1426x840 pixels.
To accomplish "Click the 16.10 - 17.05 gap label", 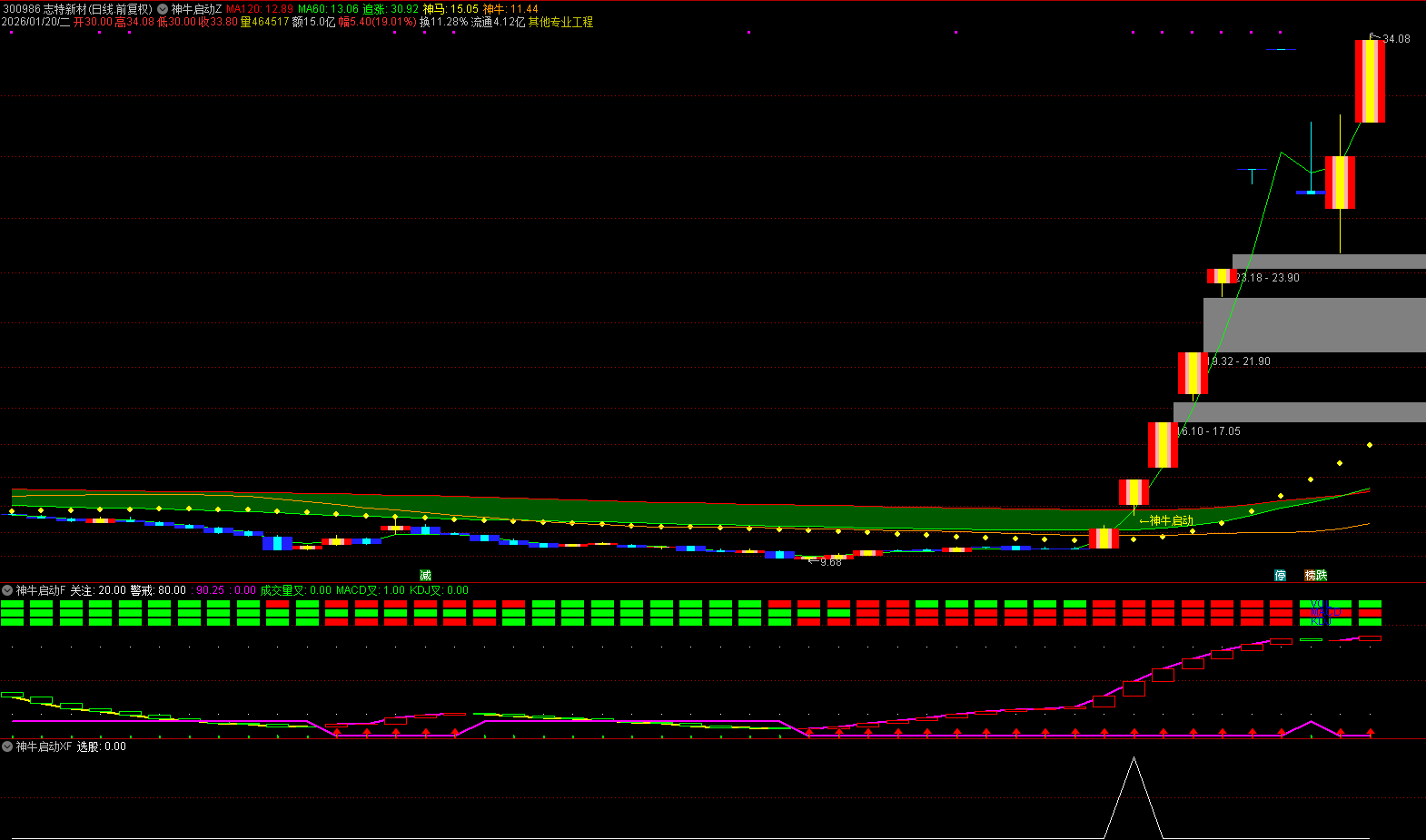I will click(x=1209, y=431).
